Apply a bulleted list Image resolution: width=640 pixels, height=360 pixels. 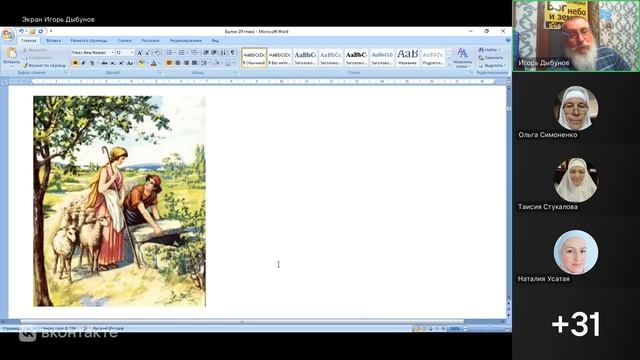[170, 53]
